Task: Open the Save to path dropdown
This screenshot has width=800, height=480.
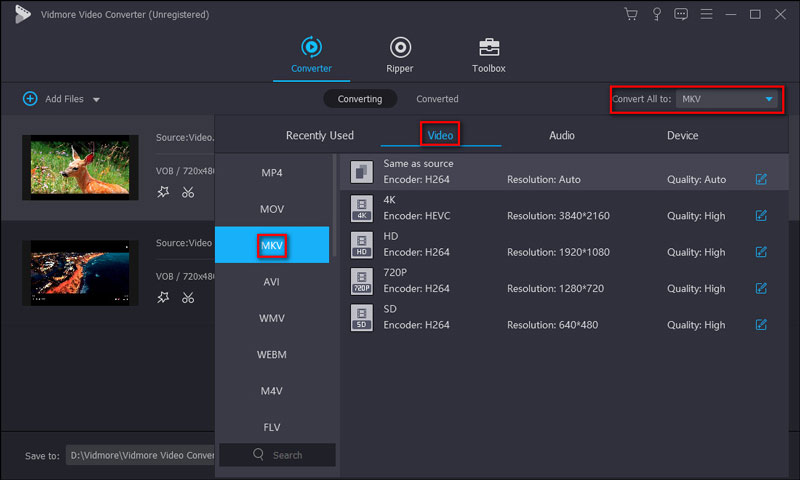Action: [140, 455]
